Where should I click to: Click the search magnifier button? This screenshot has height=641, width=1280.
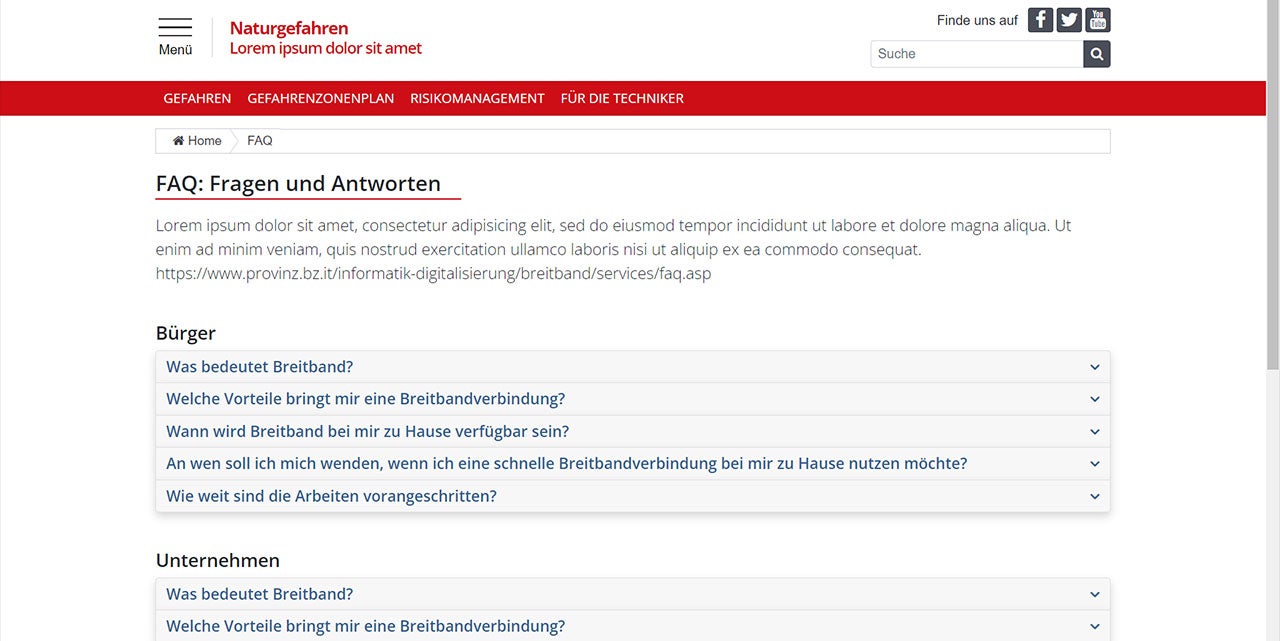(1097, 54)
